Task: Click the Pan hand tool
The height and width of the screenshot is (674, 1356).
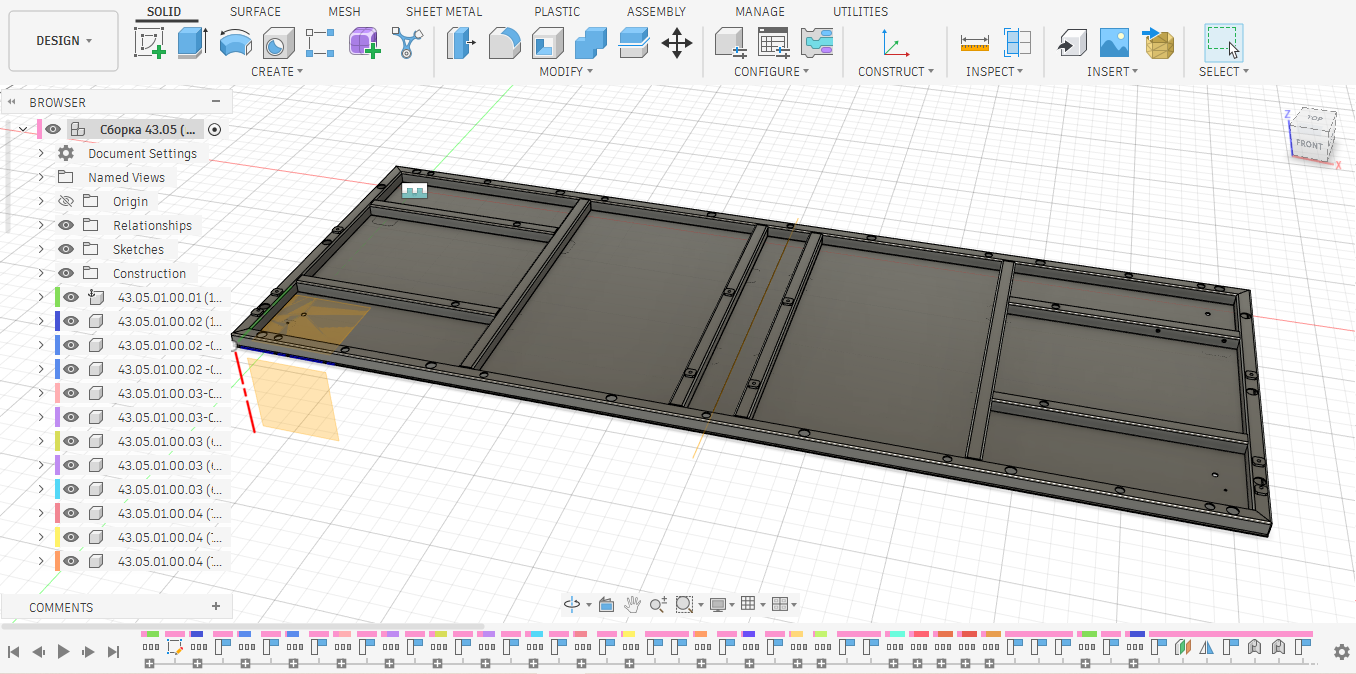Action: (x=632, y=604)
